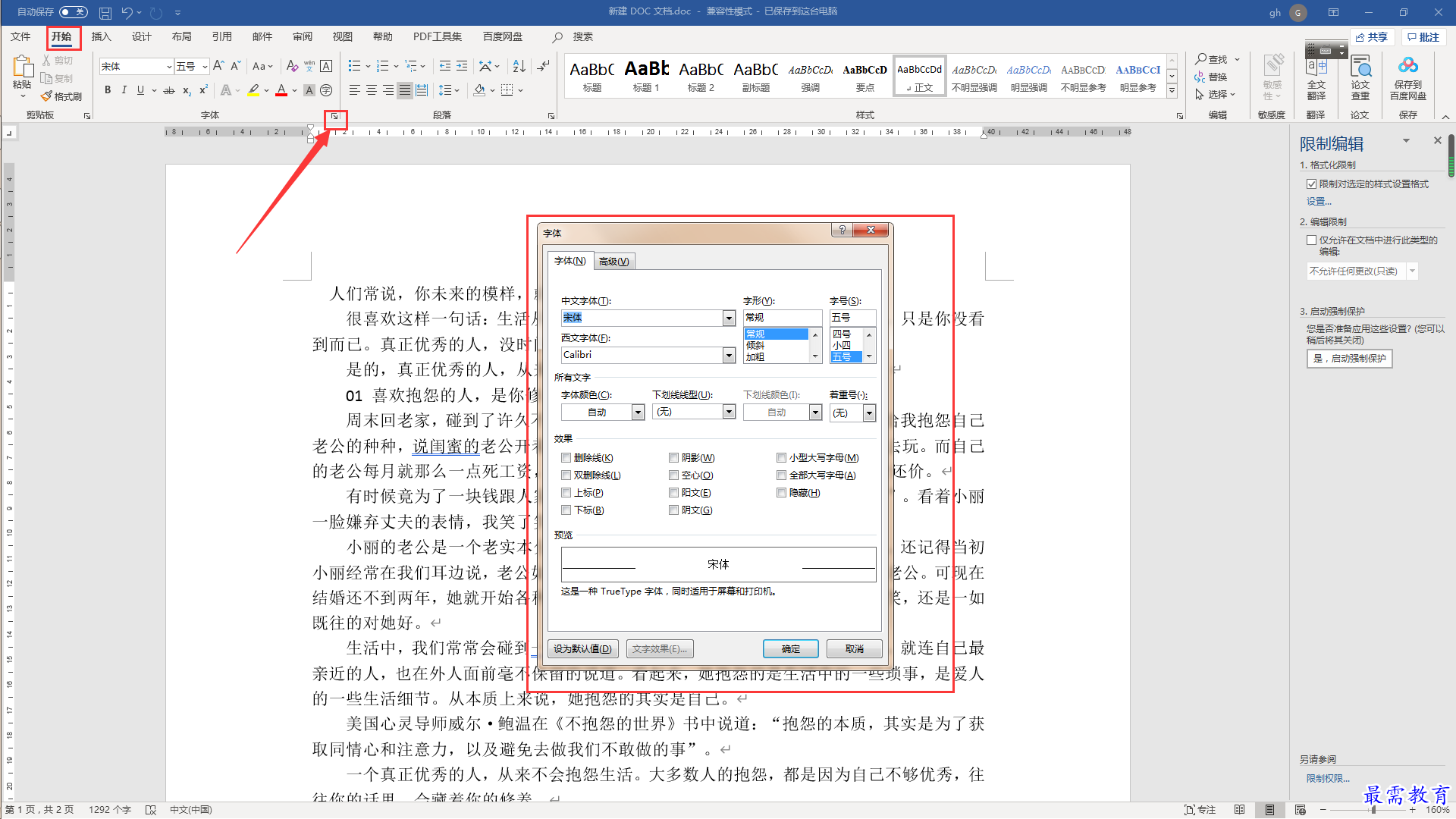Click the sort icon in paragraph group
The image size is (1456, 819).
tap(519, 66)
